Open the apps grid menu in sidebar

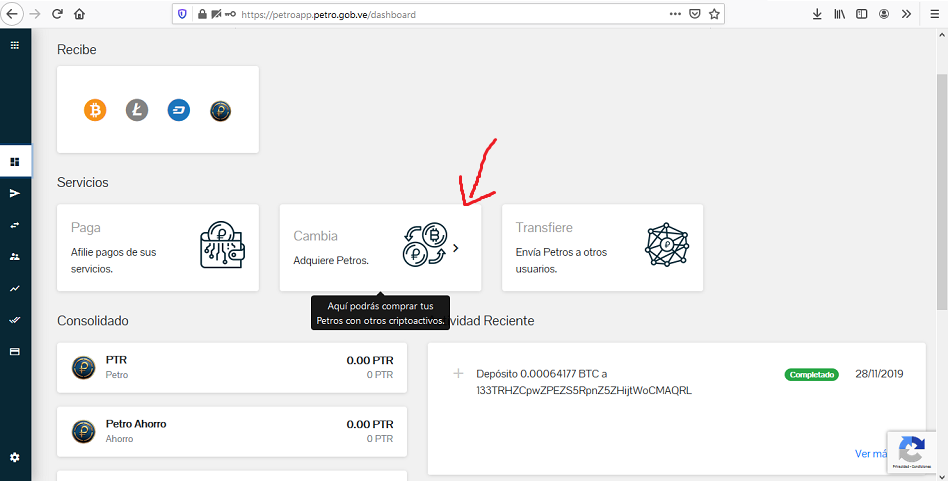[15, 45]
